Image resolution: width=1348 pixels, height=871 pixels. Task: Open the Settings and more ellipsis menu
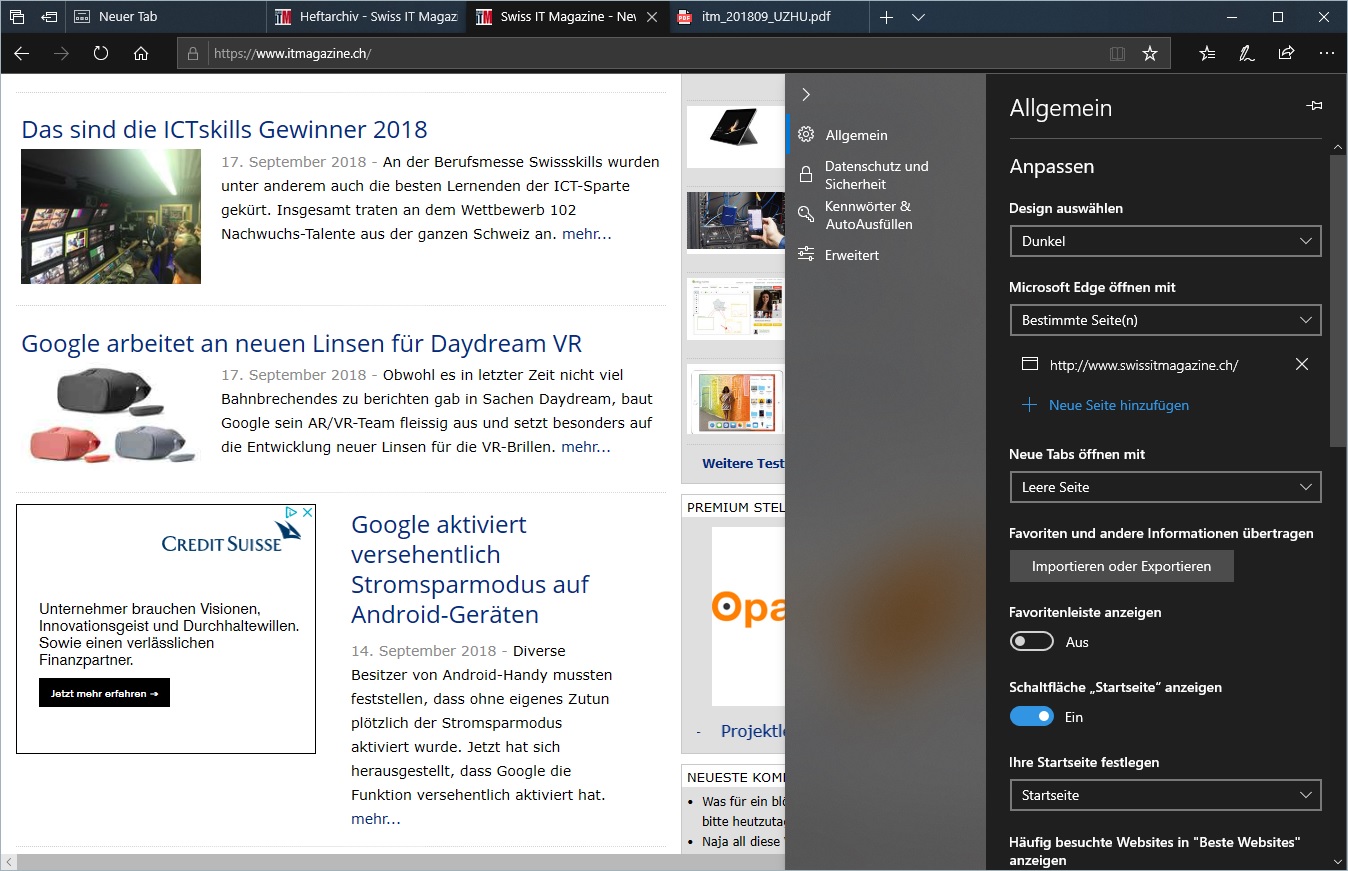click(x=1326, y=54)
